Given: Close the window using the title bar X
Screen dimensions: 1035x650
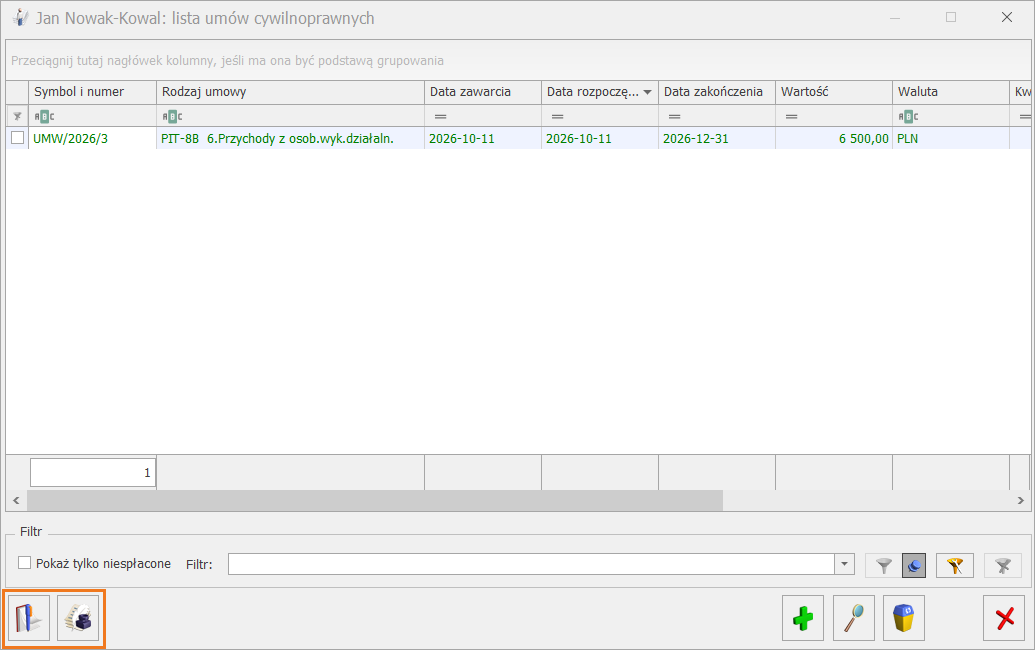Looking at the screenshot, I should point(1007,17).
